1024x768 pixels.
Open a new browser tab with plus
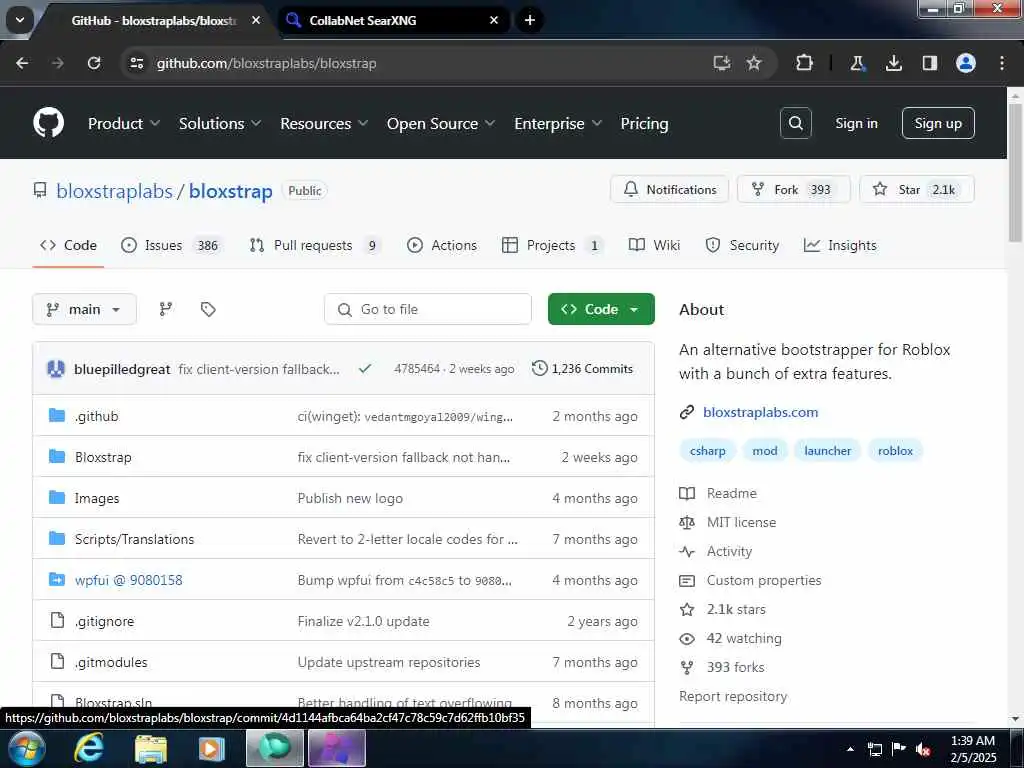tap(530, 20)
